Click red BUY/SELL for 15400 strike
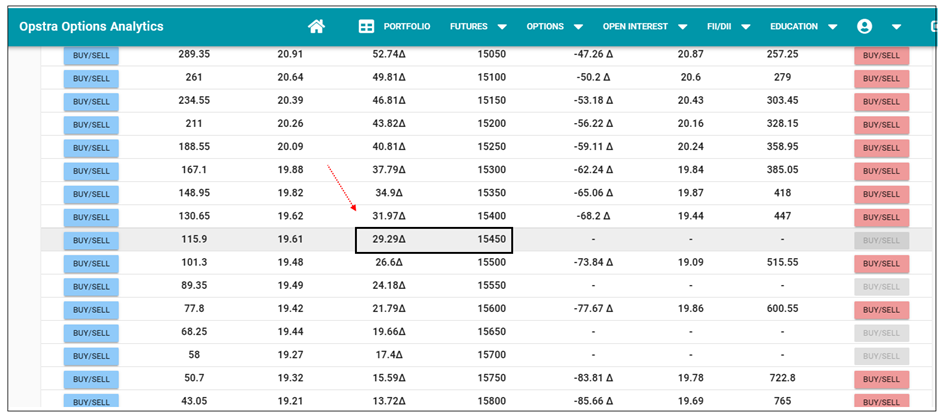This screenshot has height=417, width=940. pos(881,217)
